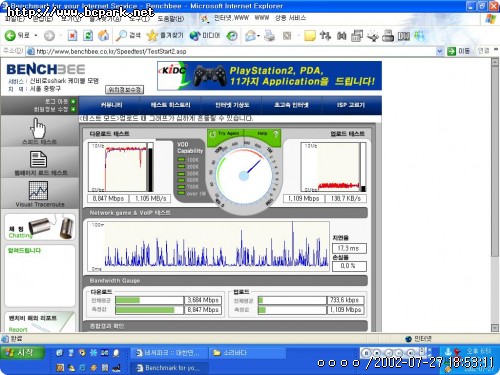The height and width of the screenshot is (375, 500).
Task: Click the page vertical scrollbar down arrow
Action: coord(495,328)
